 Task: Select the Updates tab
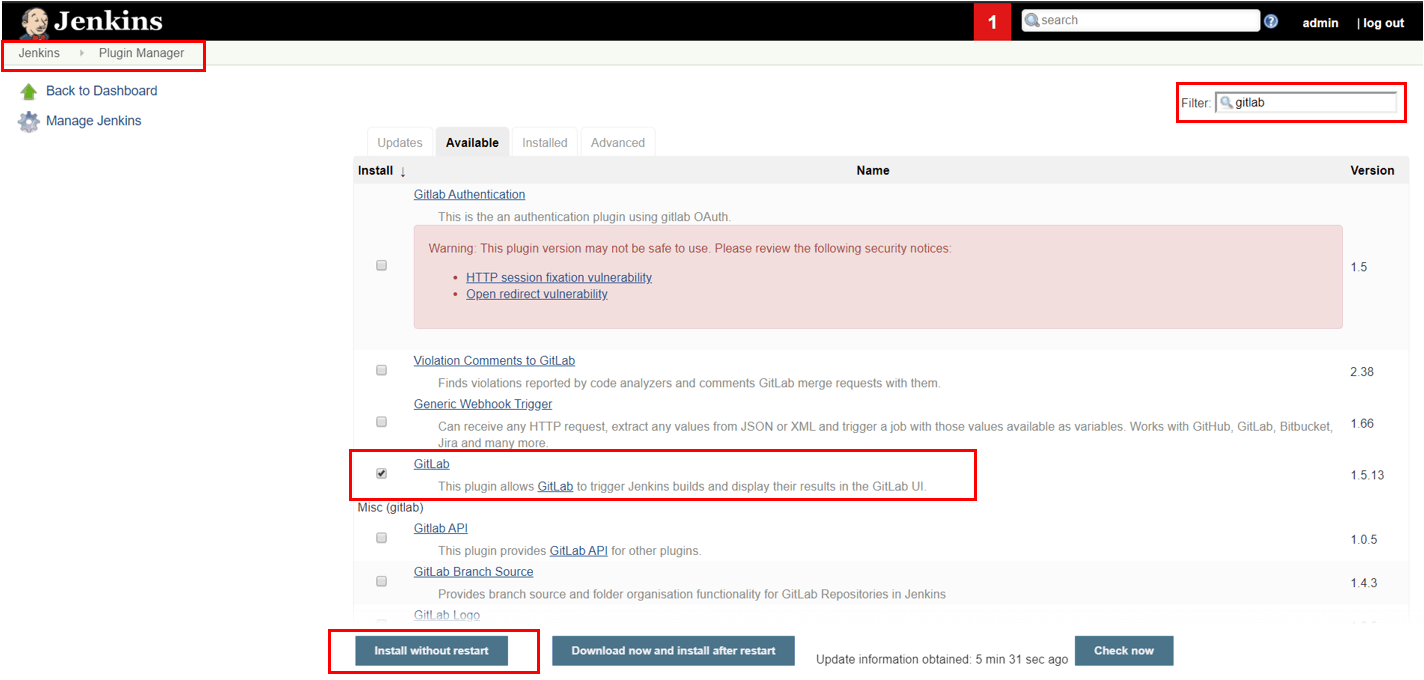(x=399, y=142)
